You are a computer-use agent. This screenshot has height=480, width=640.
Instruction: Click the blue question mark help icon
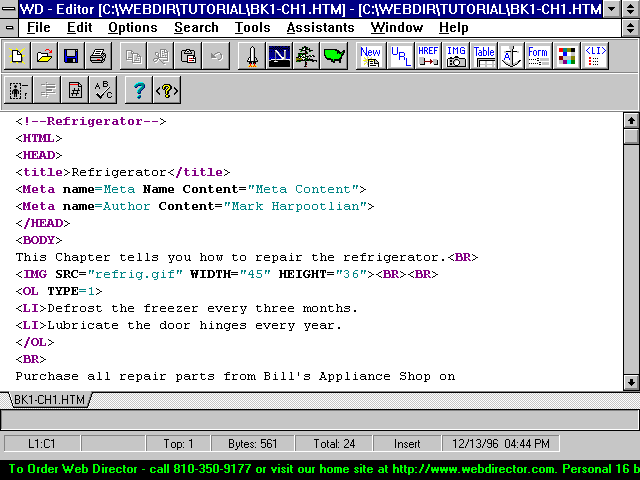pyautogui.click(x=140, y=90)
